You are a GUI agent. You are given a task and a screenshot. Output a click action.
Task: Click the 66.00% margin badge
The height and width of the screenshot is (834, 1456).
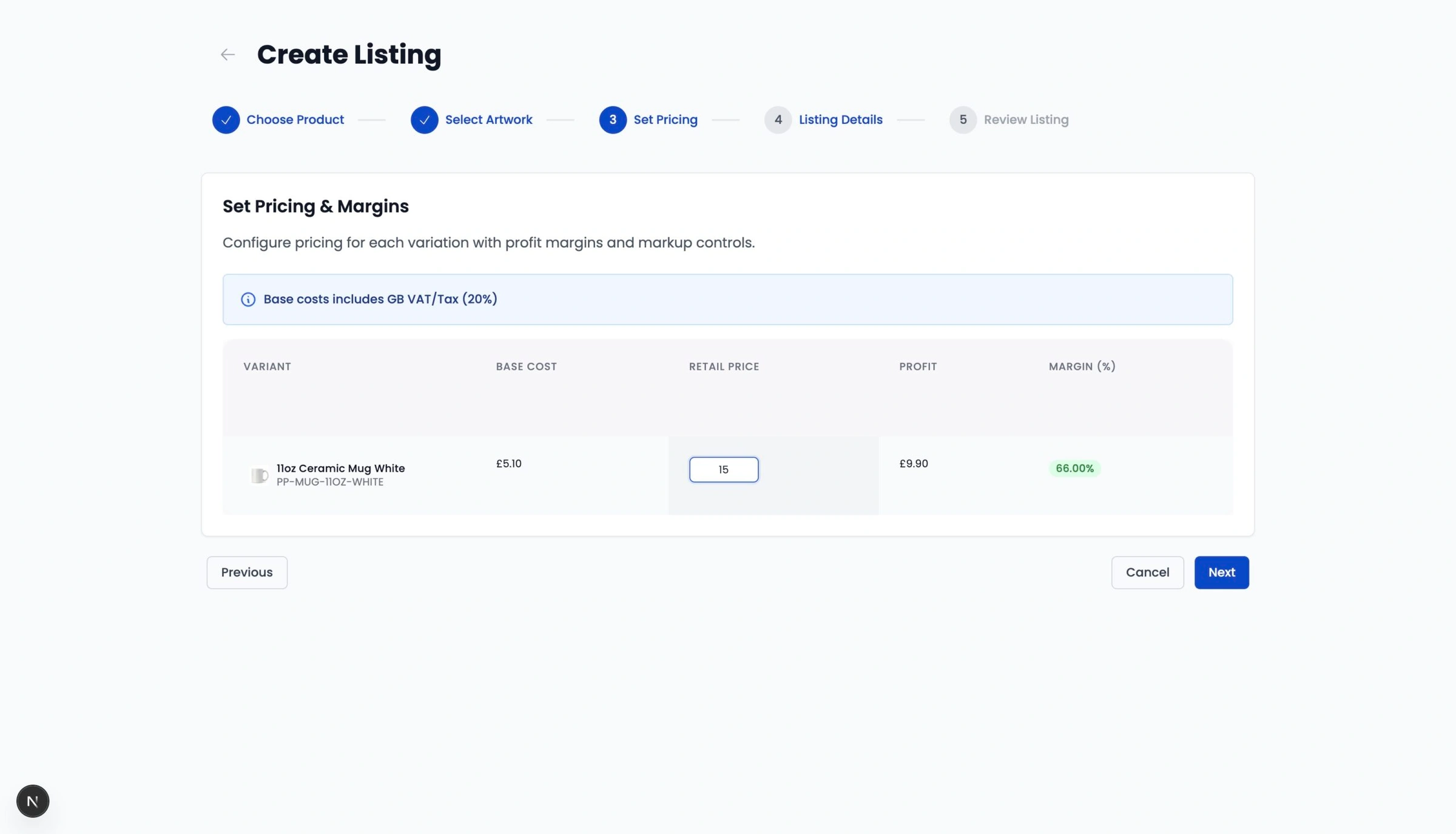pyautogui.click(x=1074, y=468)
